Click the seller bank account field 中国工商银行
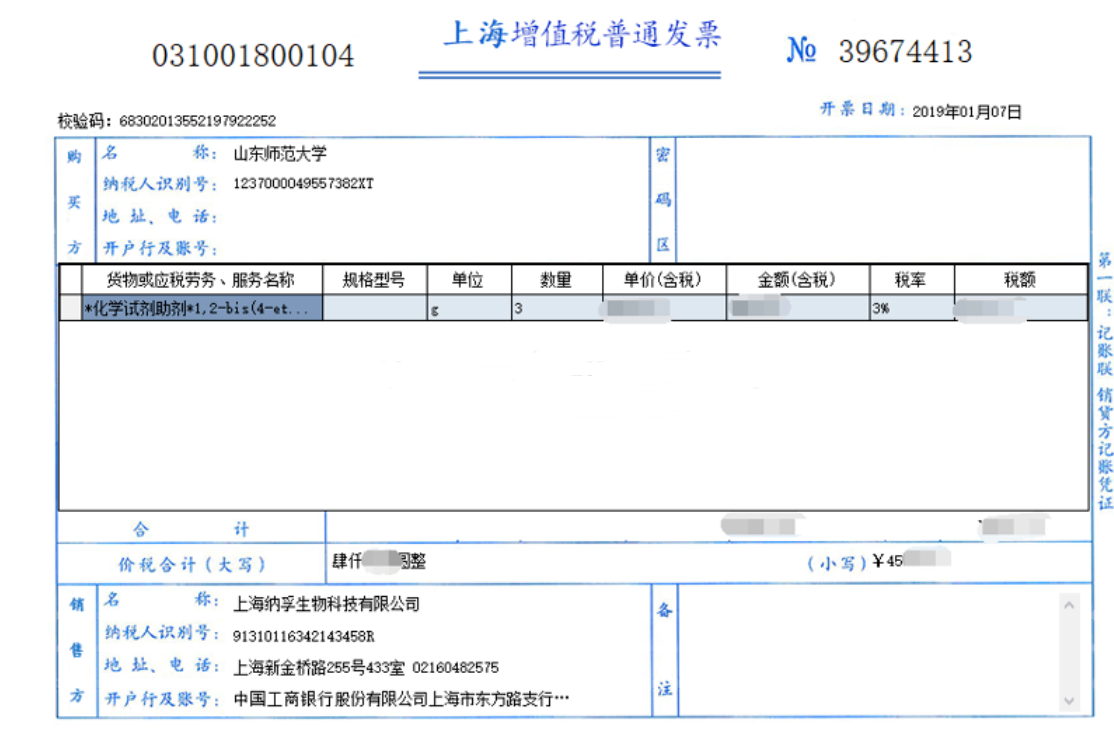This screenshot has height=730, width=1114. click(x=400, y=698)
